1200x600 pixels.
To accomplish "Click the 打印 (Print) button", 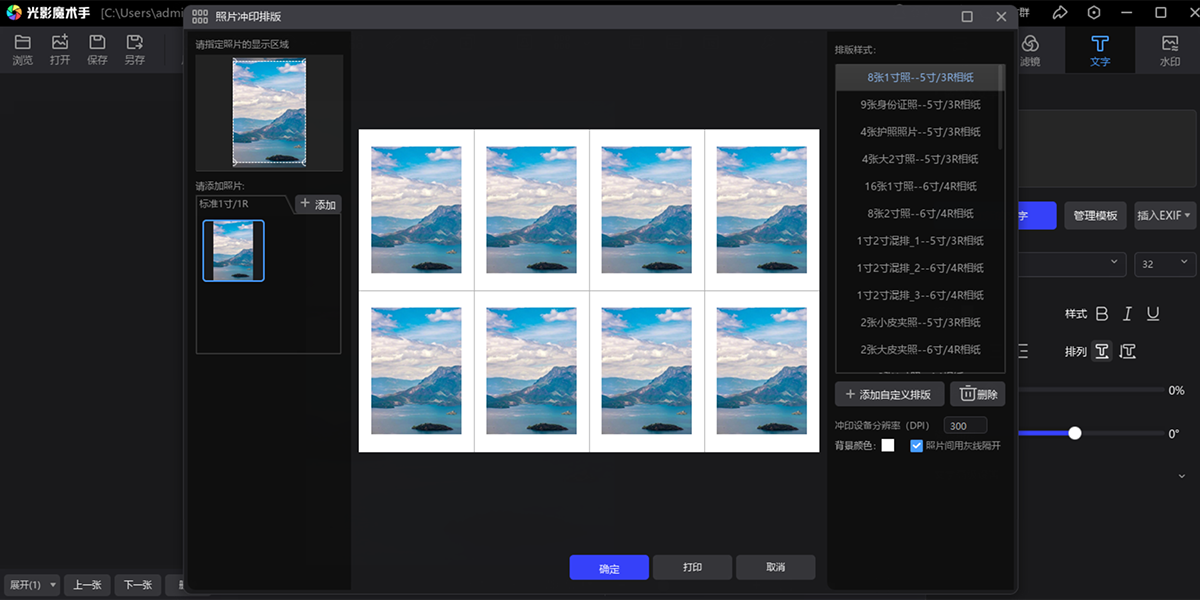I will tap(692, 568).
